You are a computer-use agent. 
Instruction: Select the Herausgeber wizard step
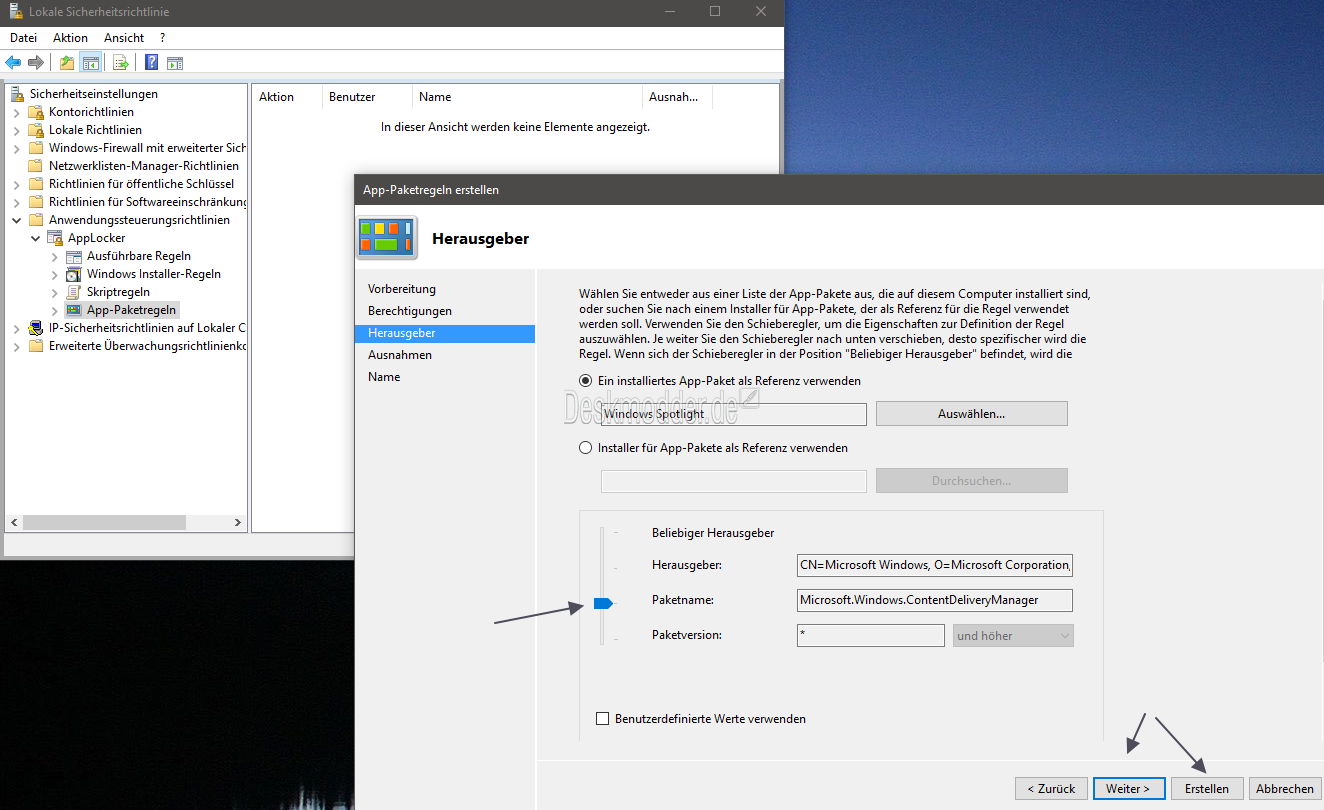click(445, 333)
